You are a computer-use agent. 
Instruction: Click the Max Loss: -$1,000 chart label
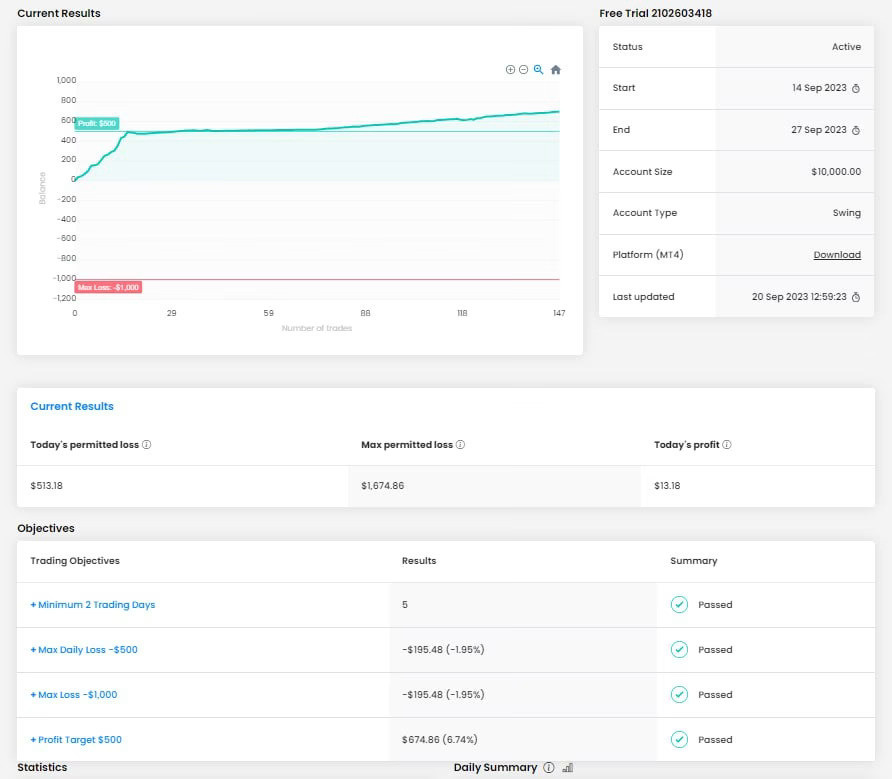(x=108, y=287)
